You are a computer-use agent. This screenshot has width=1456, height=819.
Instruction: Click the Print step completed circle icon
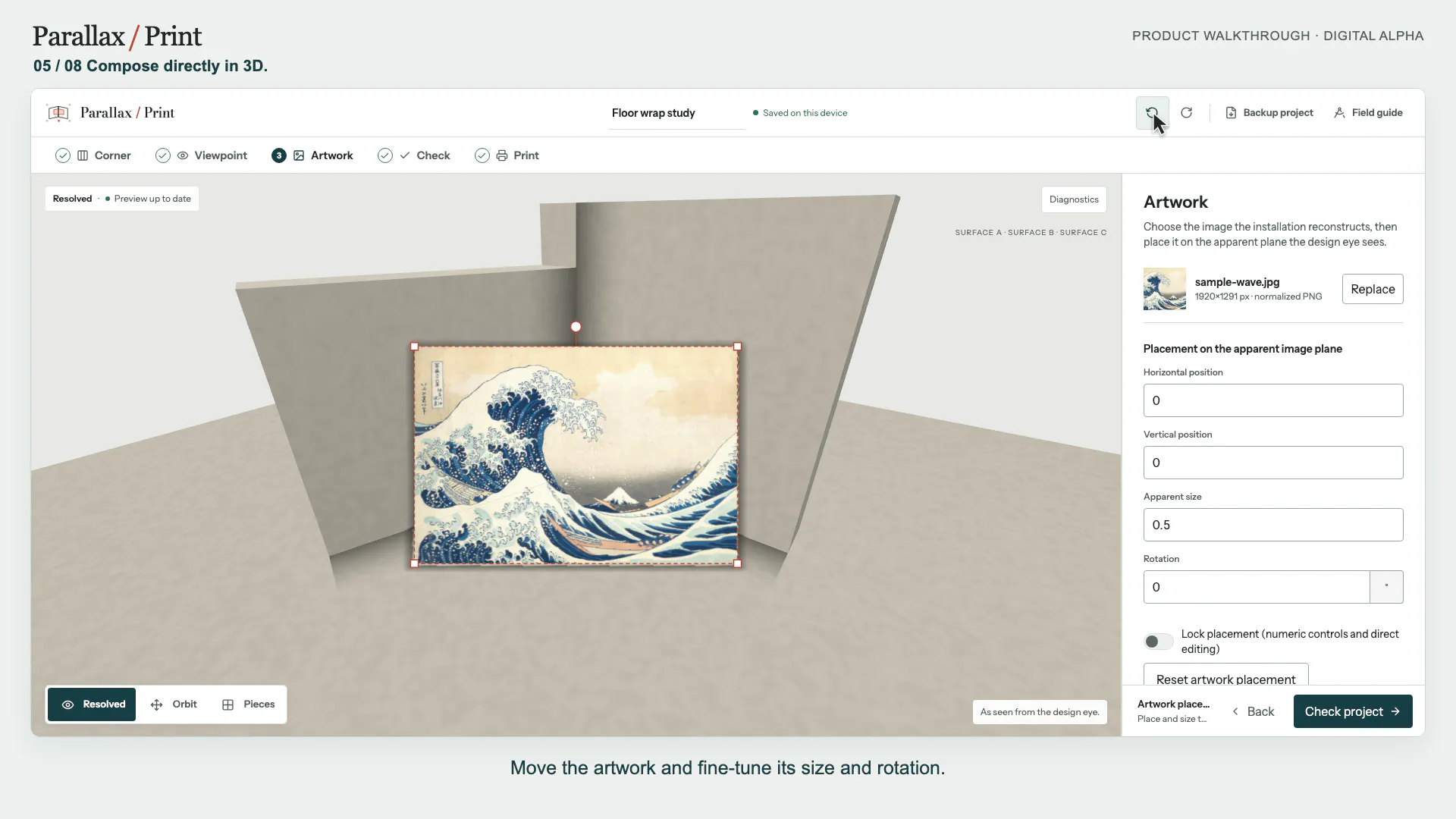[482, 155]
